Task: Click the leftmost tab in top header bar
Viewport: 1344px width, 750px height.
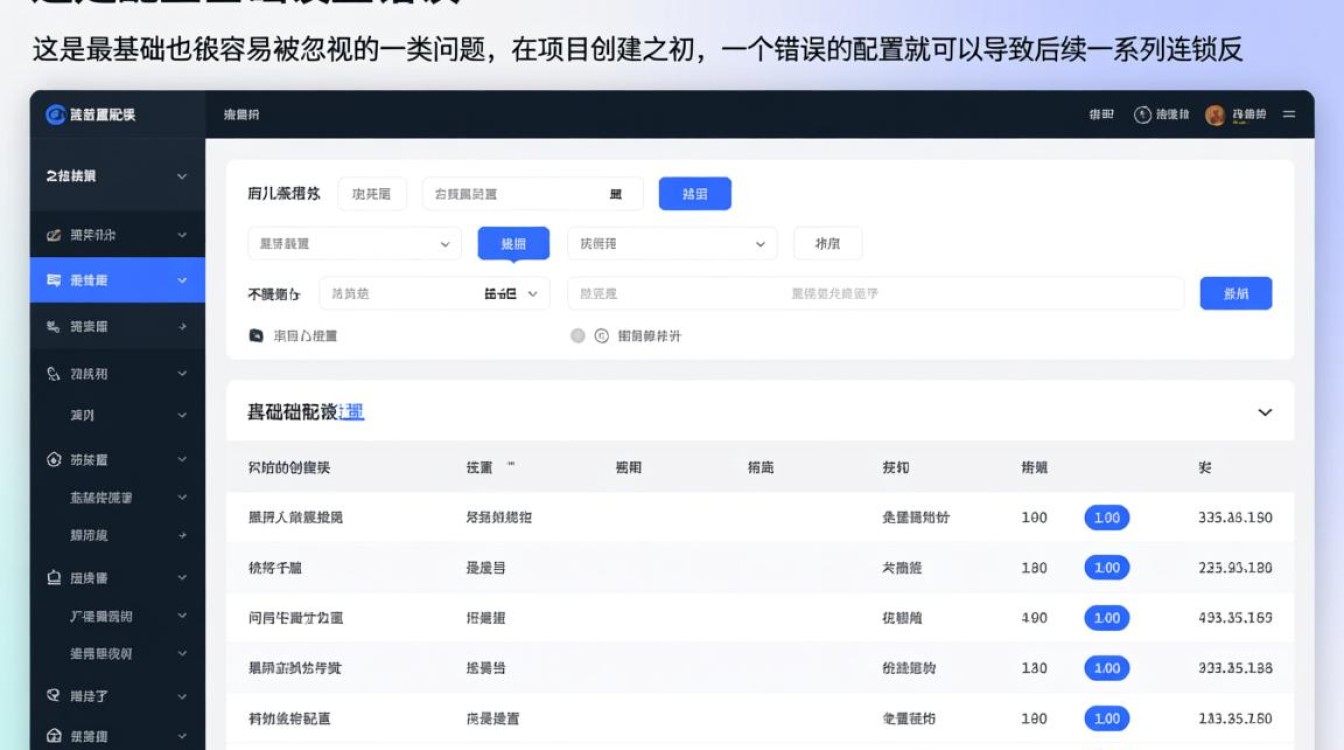Action: coord(241,115)
